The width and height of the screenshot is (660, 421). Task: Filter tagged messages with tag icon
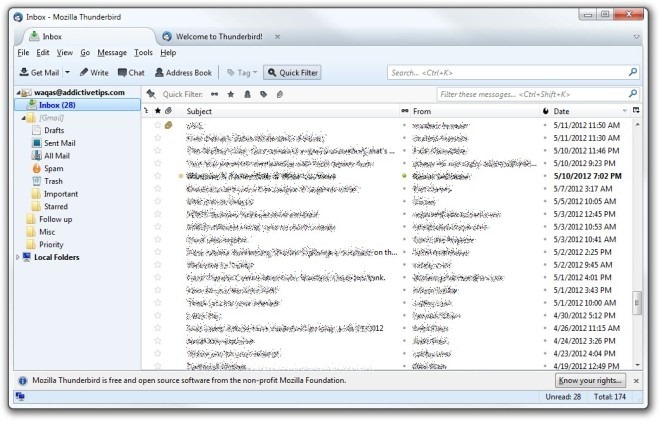coord(263,94)
